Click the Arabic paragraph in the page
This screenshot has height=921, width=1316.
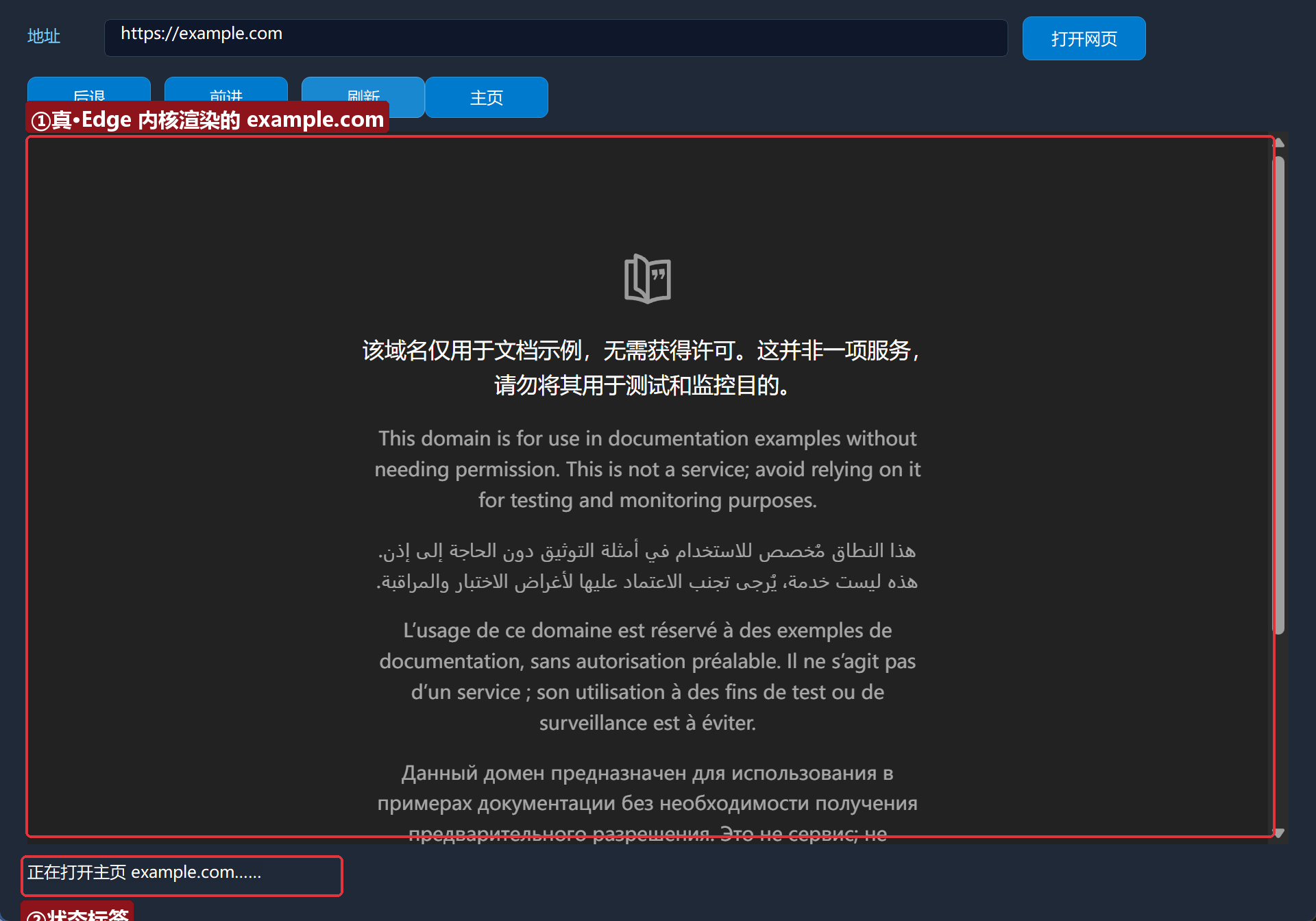(648, 566)
